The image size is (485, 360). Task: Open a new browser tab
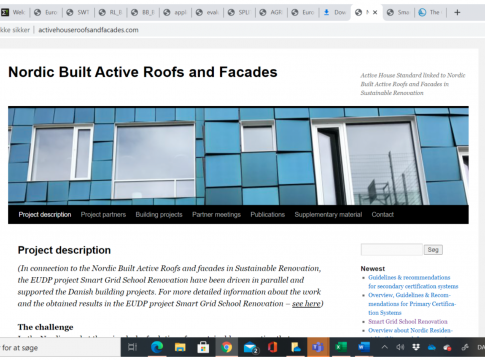[457, 12]
